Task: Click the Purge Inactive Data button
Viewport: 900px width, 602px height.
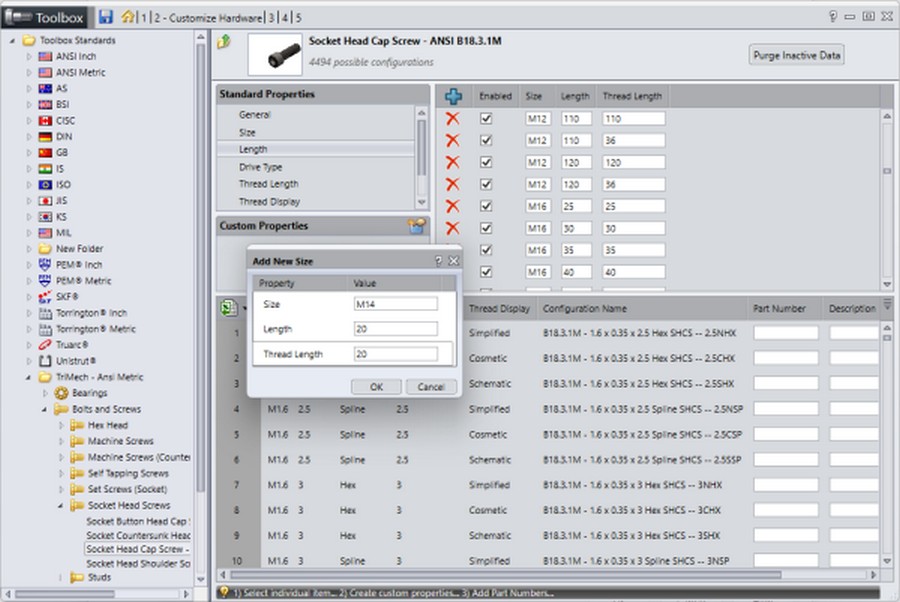Action: [x=797, y=55]
